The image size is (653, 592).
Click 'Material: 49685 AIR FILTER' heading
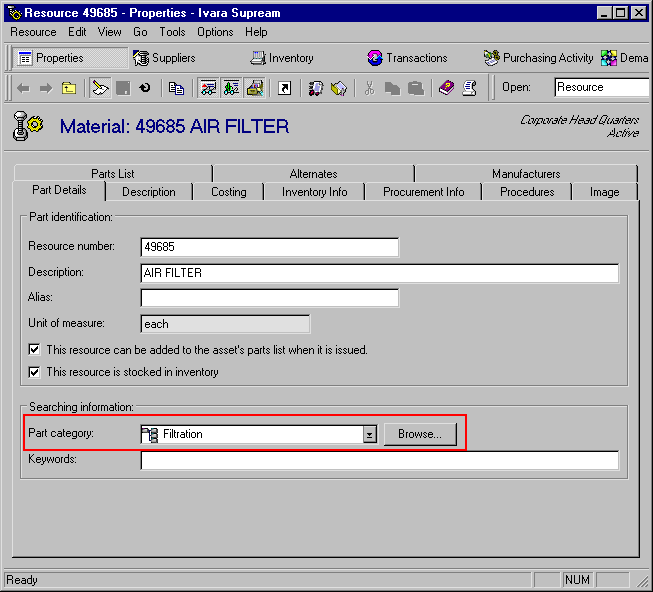pos(174,126)
